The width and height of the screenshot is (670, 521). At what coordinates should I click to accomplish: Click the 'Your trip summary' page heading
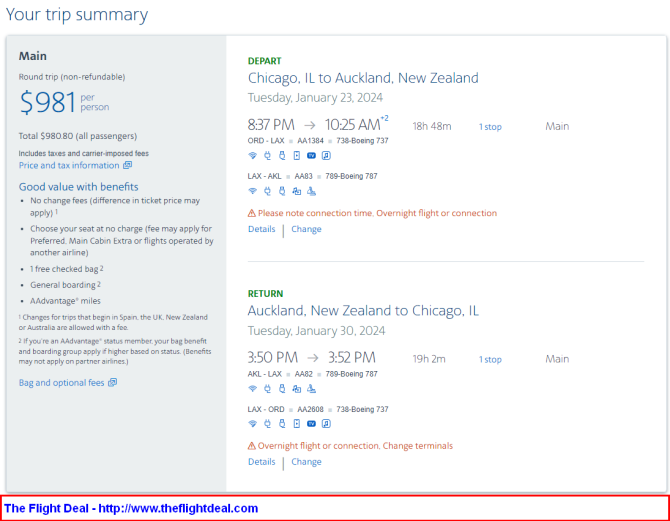(77, 15)
